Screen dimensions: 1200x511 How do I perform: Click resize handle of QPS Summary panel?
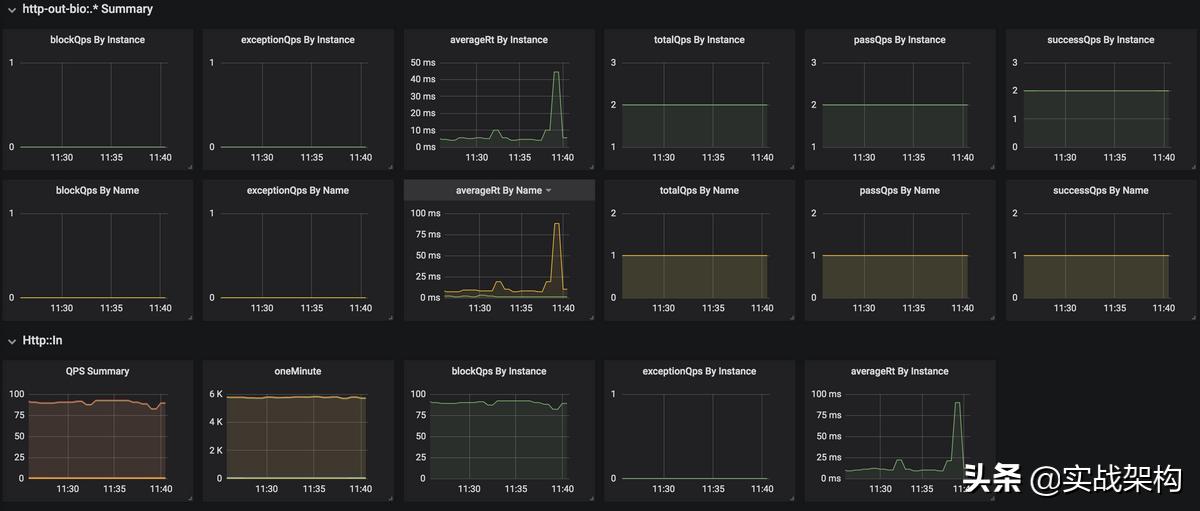pos(189,497)
